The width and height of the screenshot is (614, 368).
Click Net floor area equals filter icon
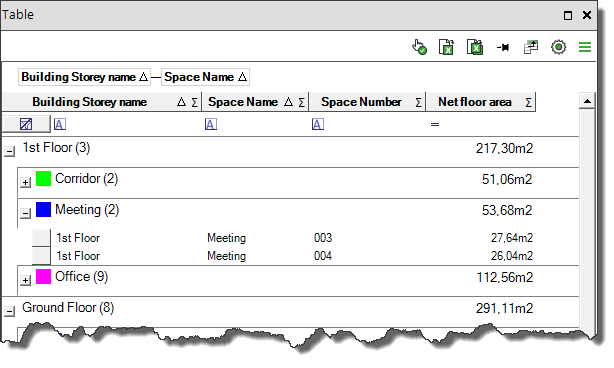click(x=435, y=124)
